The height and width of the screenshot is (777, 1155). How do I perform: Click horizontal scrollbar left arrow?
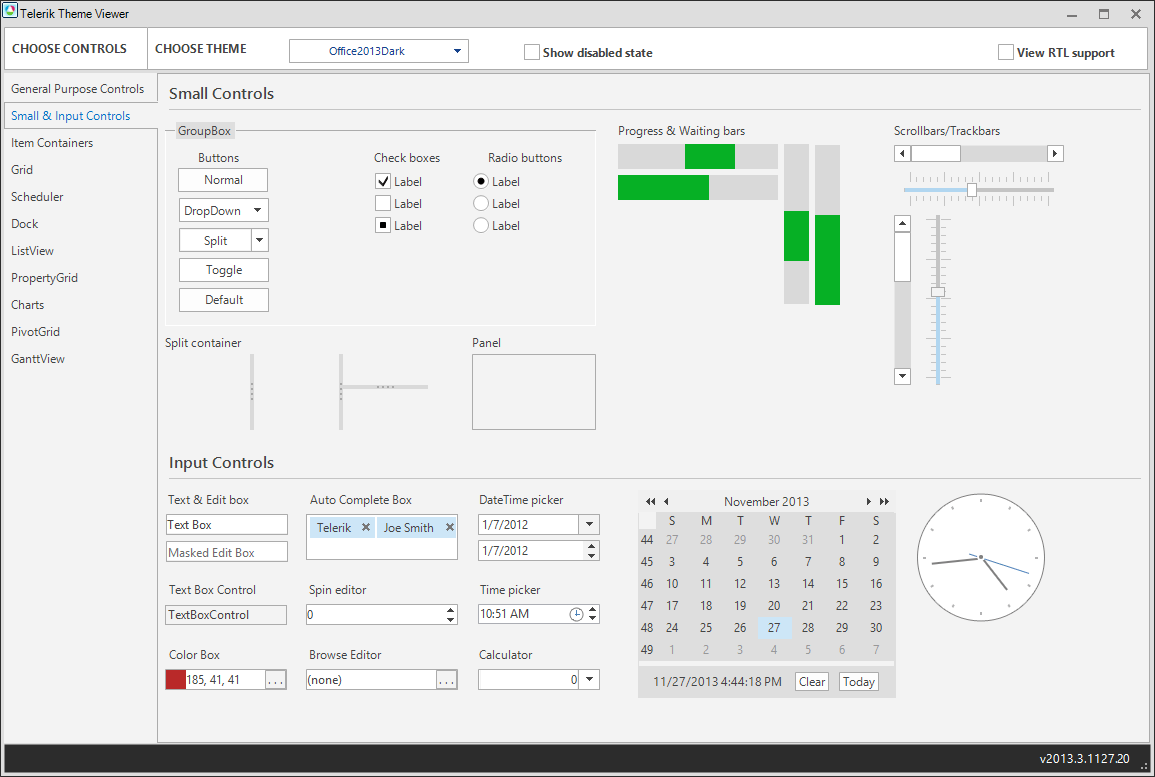(902, 153)
